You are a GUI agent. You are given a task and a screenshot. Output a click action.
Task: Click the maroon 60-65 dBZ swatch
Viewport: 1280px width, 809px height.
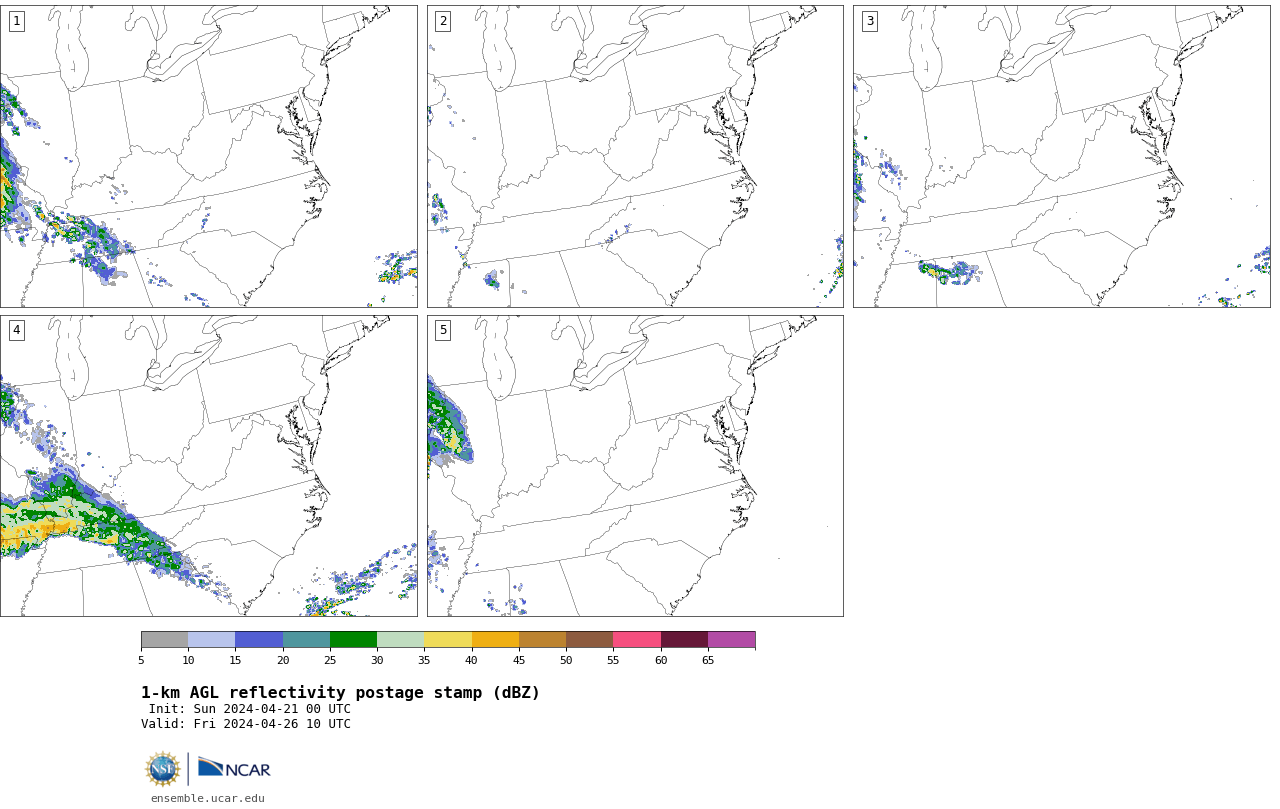coord(684,640)
